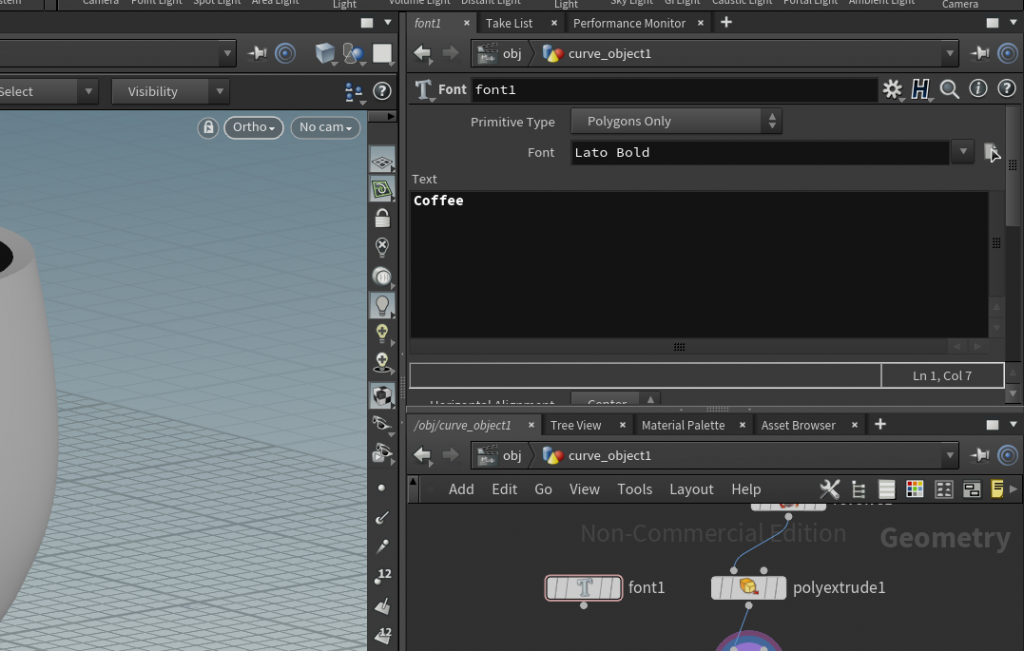Image resolution: width=1024 pixels, height=651 pixels.
Task: Open the No cam camera selector
Action: click(x=324, y=127)
